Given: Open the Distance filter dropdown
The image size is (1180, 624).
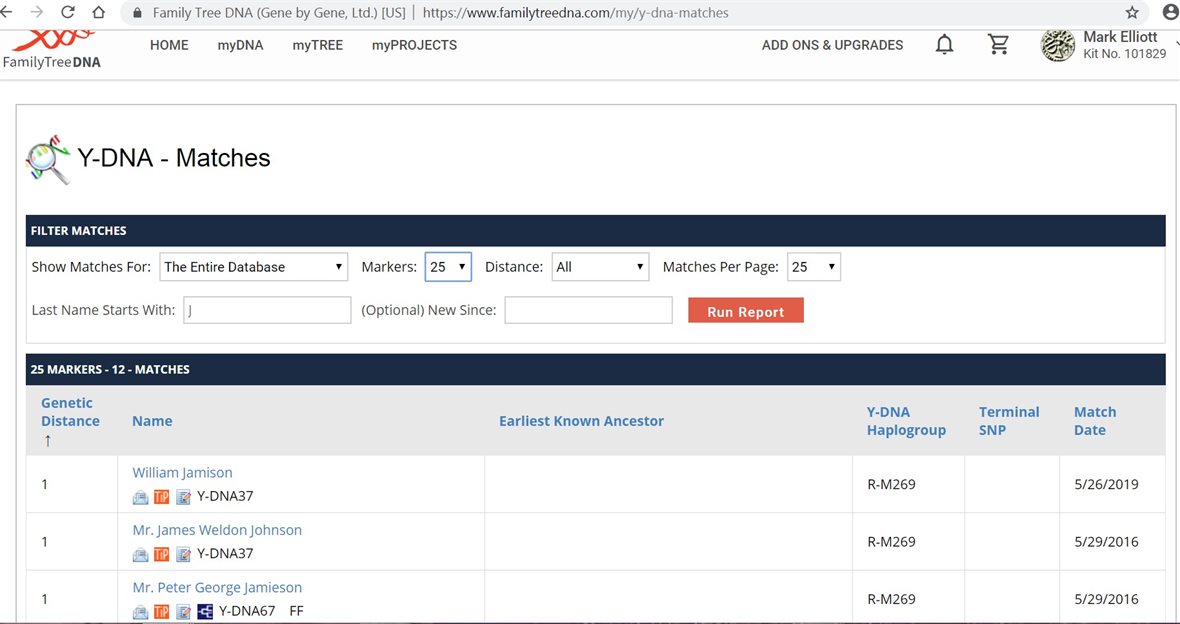Looking at the screenshot, I should point(600,267).
